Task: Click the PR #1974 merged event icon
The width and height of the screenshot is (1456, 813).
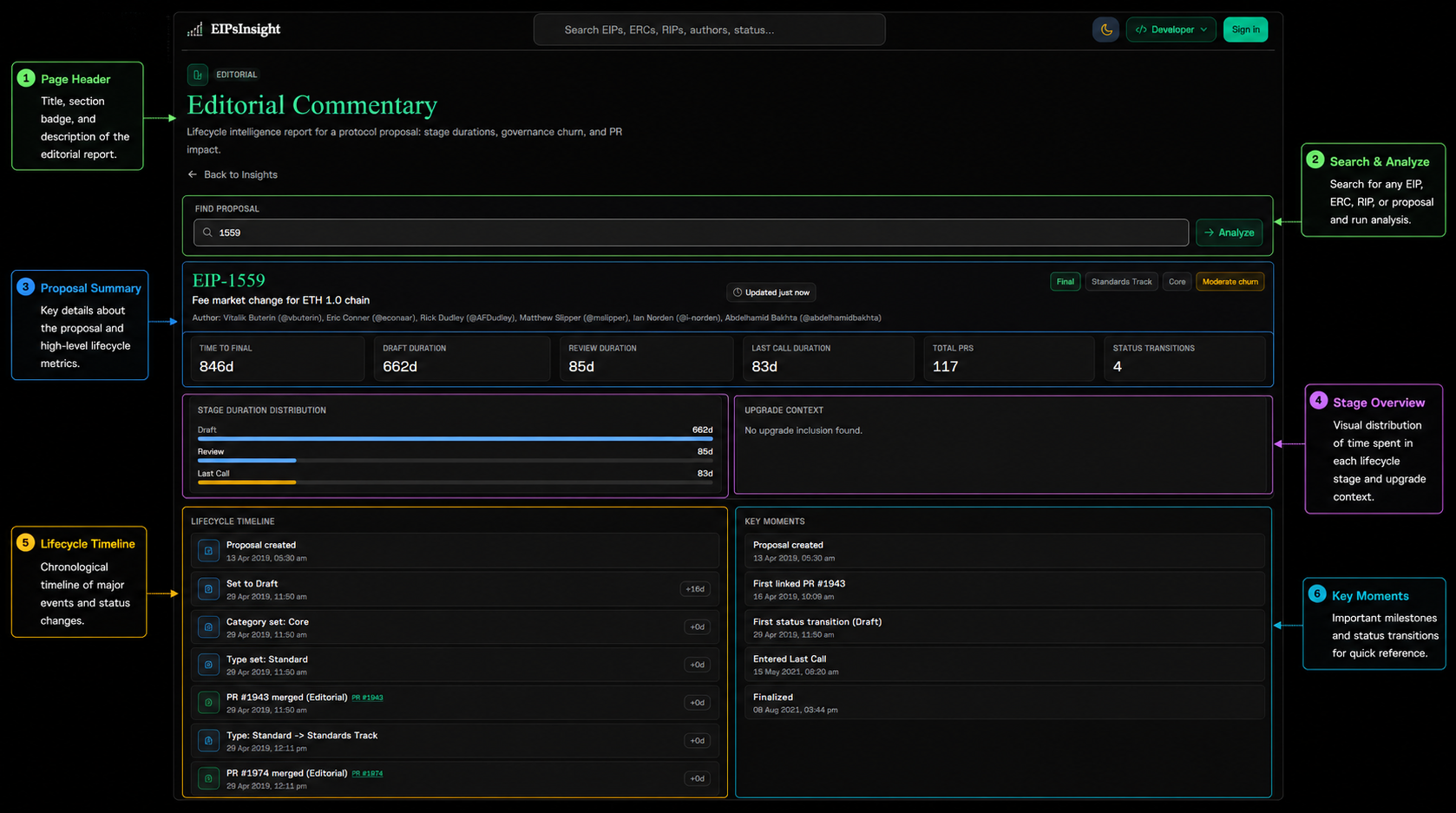Action: tap(208, 778)
